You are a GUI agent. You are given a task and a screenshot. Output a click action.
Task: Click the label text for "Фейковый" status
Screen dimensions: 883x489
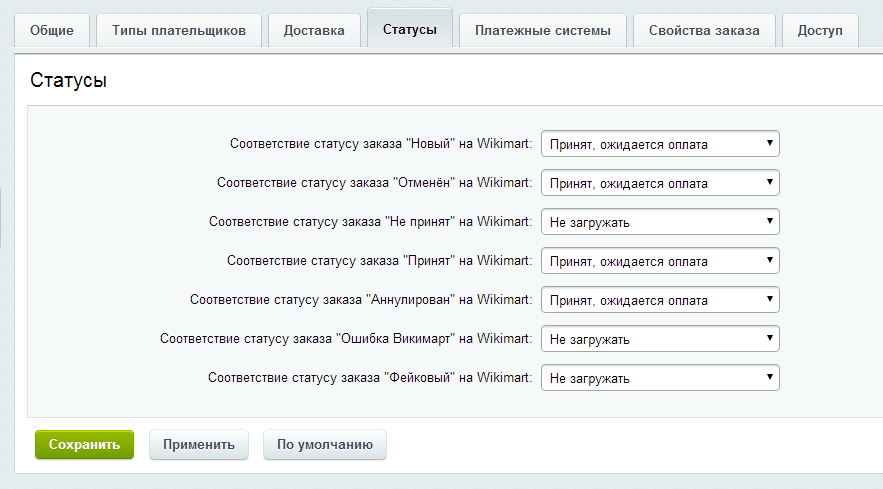point(370,378)
